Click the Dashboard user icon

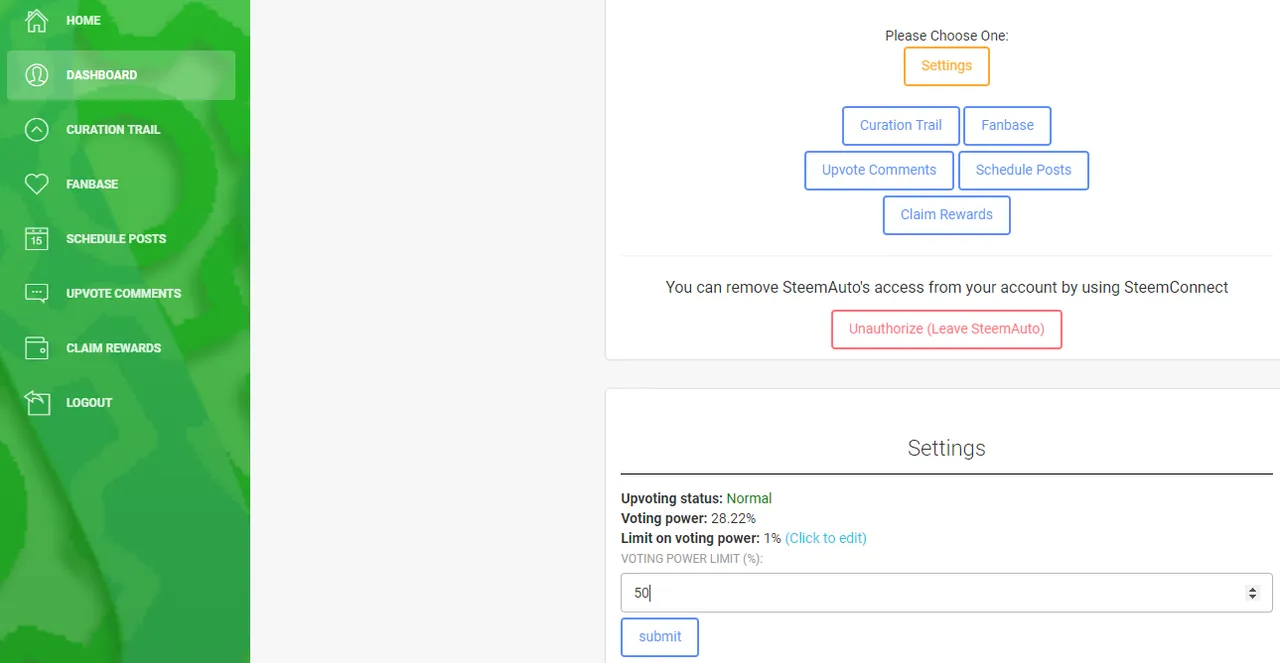36,75
